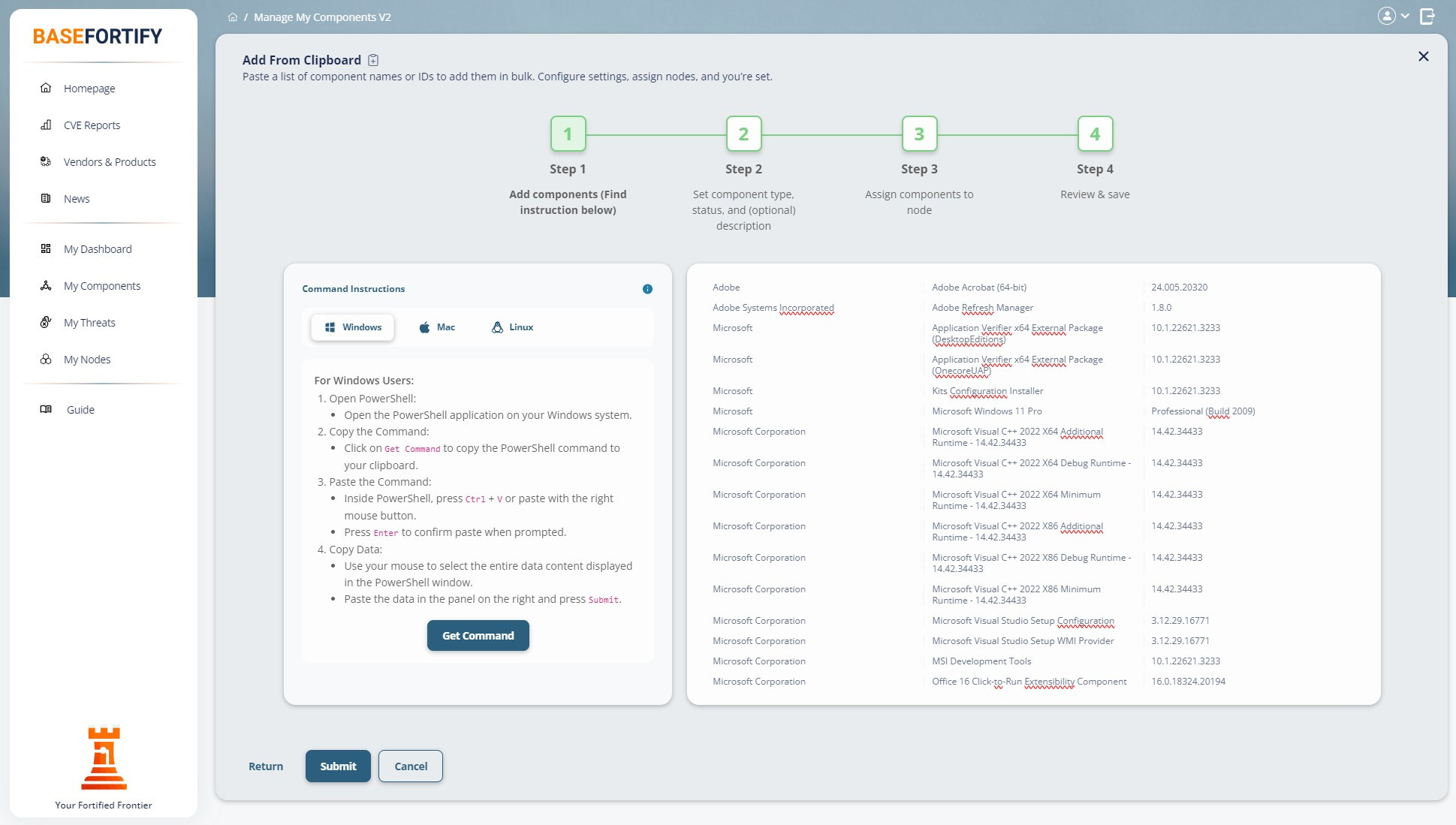Open CVE Reports bar chart icon
1456x825 pixels.
(46, 125)
